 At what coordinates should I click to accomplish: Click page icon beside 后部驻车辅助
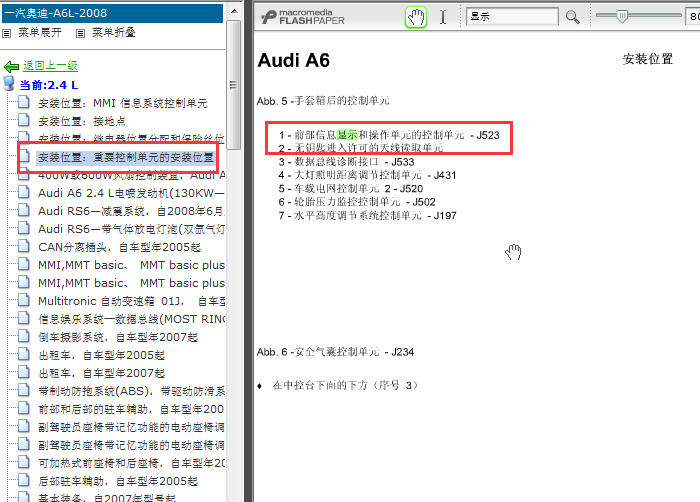click(24, 480)
